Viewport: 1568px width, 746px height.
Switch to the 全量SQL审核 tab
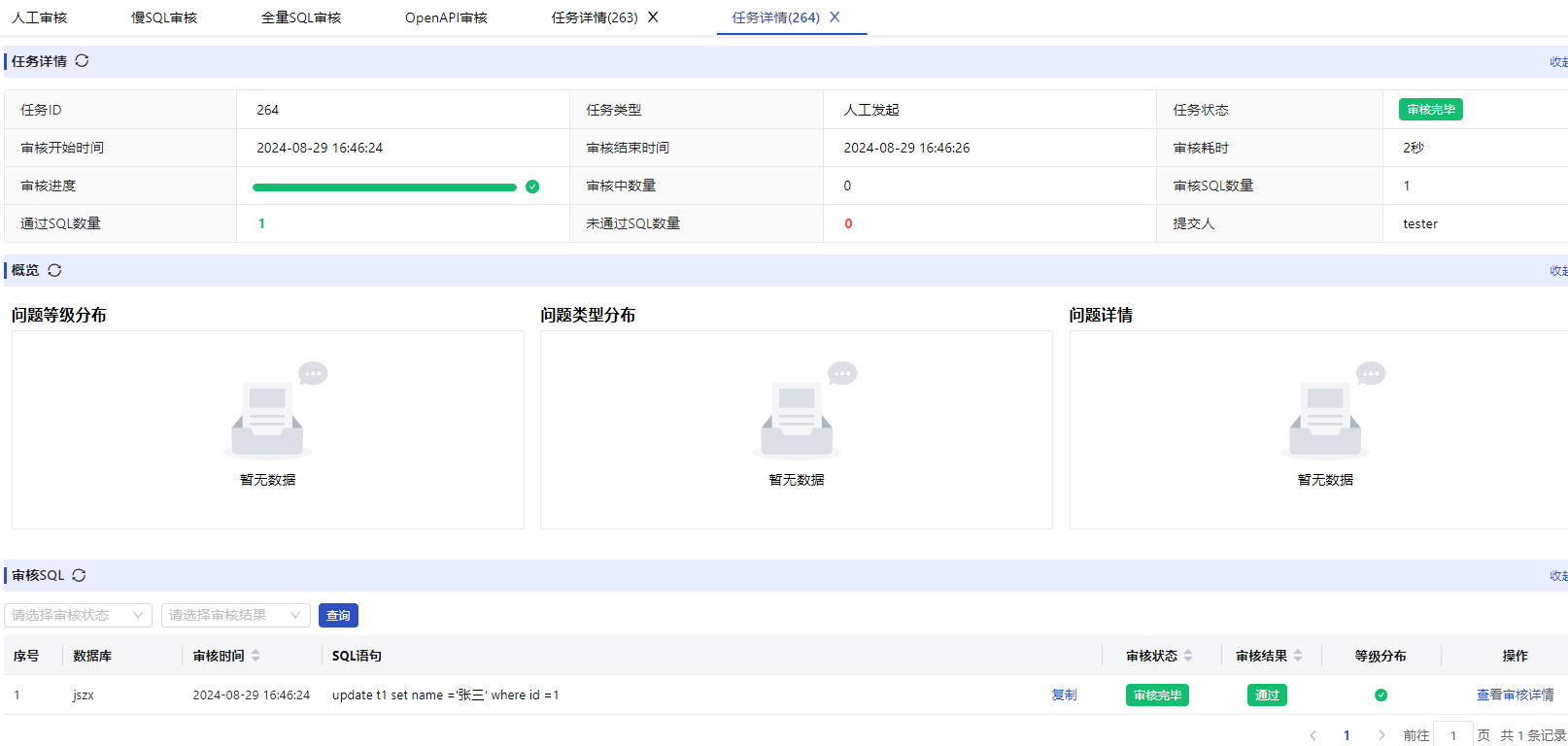301,17
